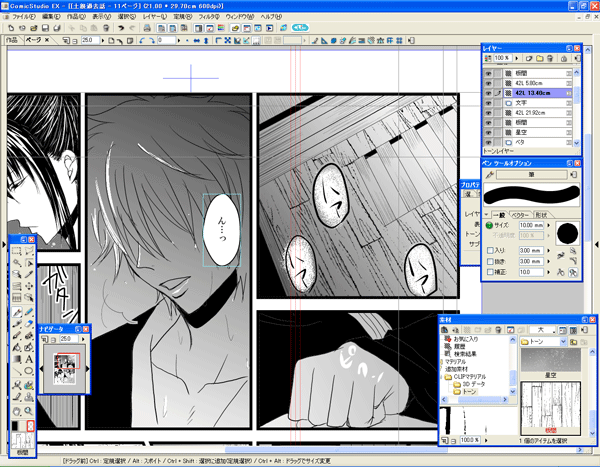This screenshot has height=467, width=600.
Task: Select the move layer tool
Action: pos(29,286)
